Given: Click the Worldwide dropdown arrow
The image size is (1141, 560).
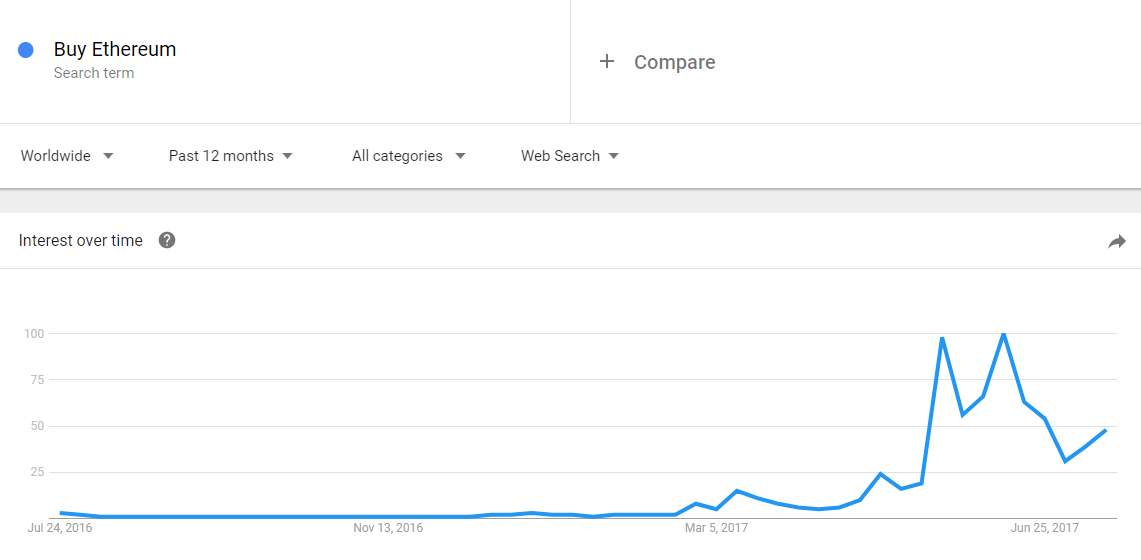Looking at the screenshot, I should pyautogui.click(x=108, y=156).
